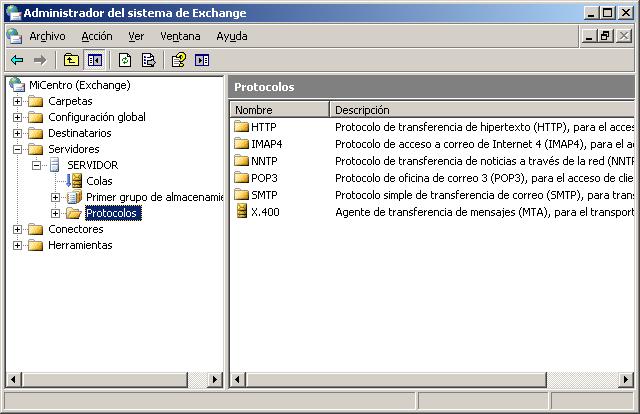The height and width of the screenshot is (414, 640).
Task: Click the Back arrow toolbar button
Action: pyautogui.click(x=17, y=60)
